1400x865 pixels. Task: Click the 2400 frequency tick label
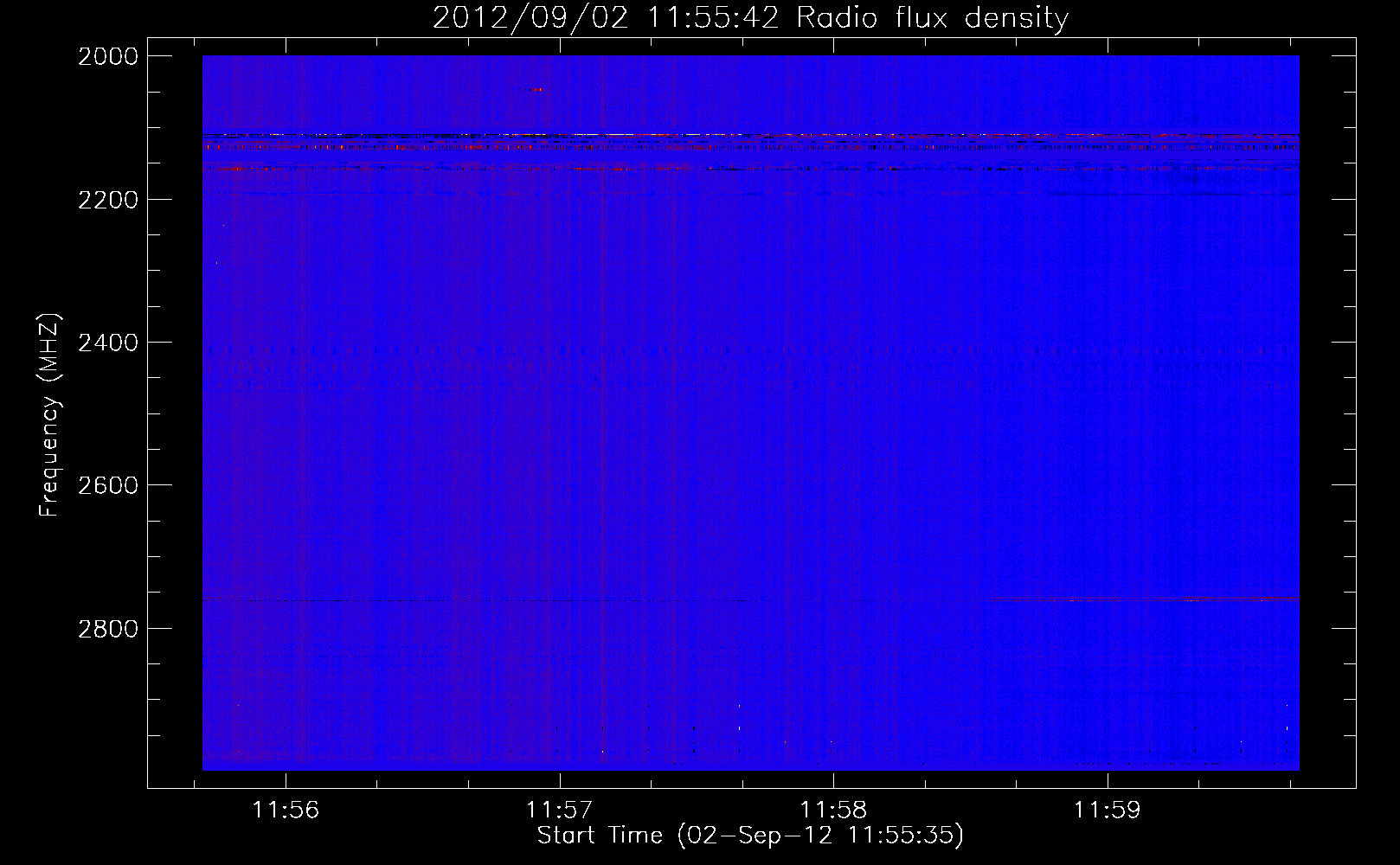[x=108, y=343]
